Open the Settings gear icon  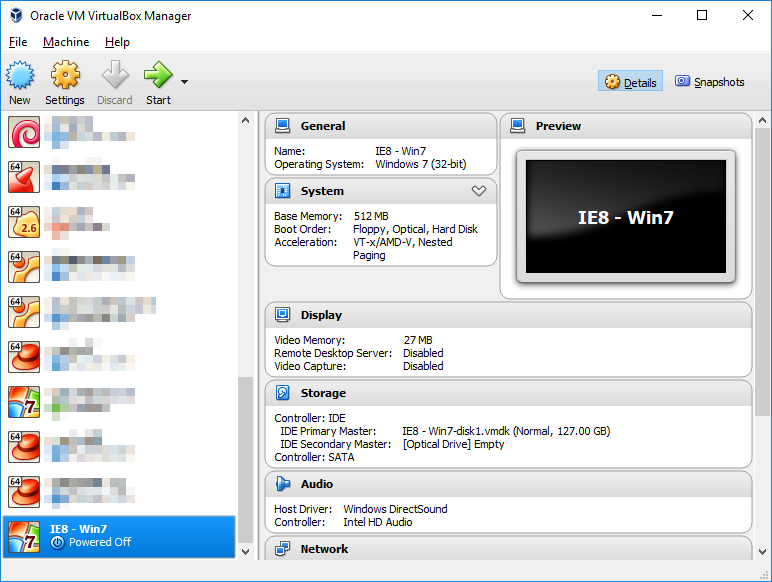pyautogui.click(x=65, y=76)
